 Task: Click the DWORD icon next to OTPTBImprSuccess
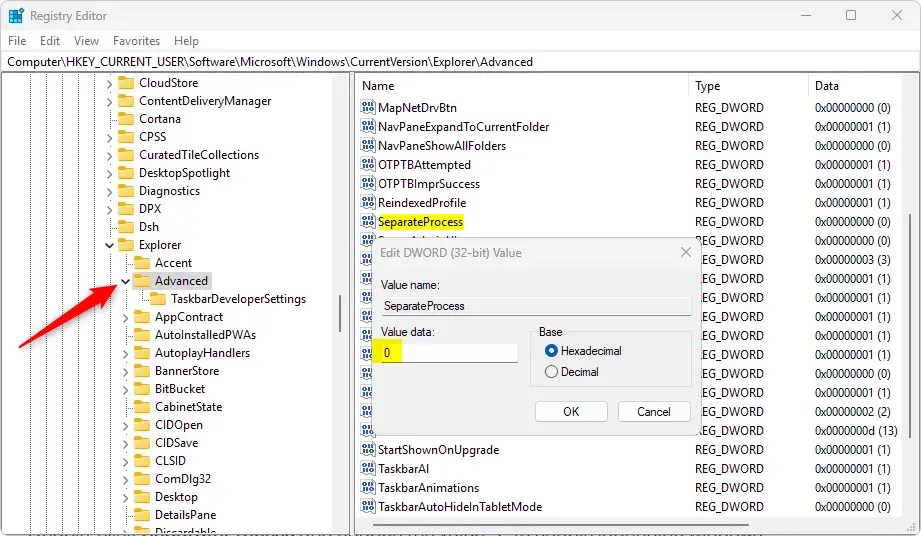click(x=368, y=183)
